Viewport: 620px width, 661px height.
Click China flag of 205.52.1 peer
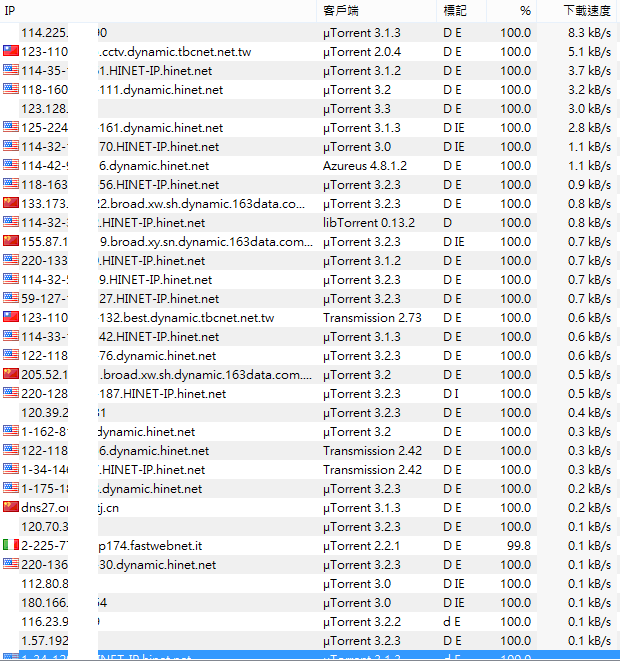pyautogui.click(x=11, y=373)
